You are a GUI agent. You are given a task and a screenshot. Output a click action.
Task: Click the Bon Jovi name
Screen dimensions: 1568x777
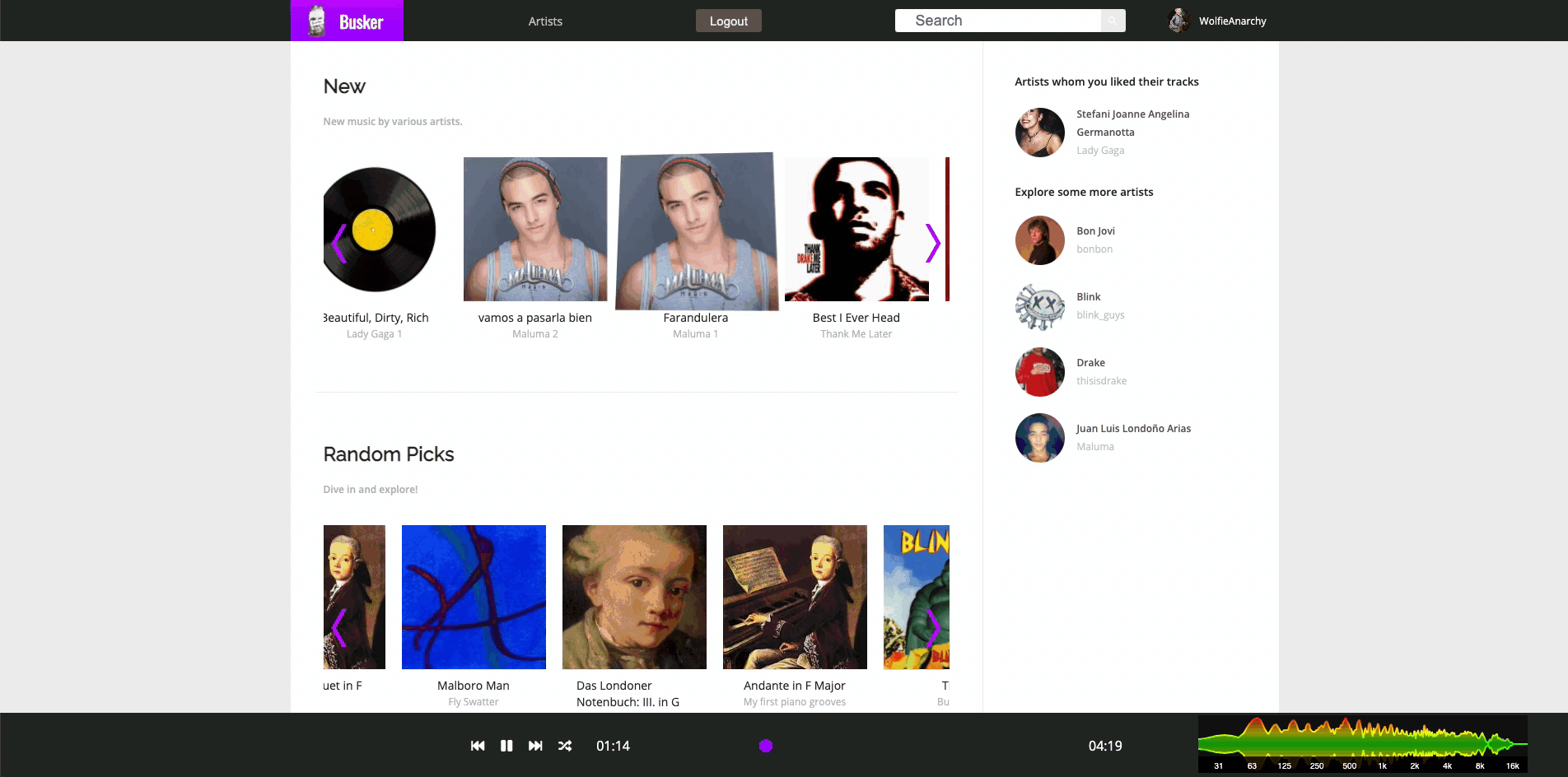1095,231
